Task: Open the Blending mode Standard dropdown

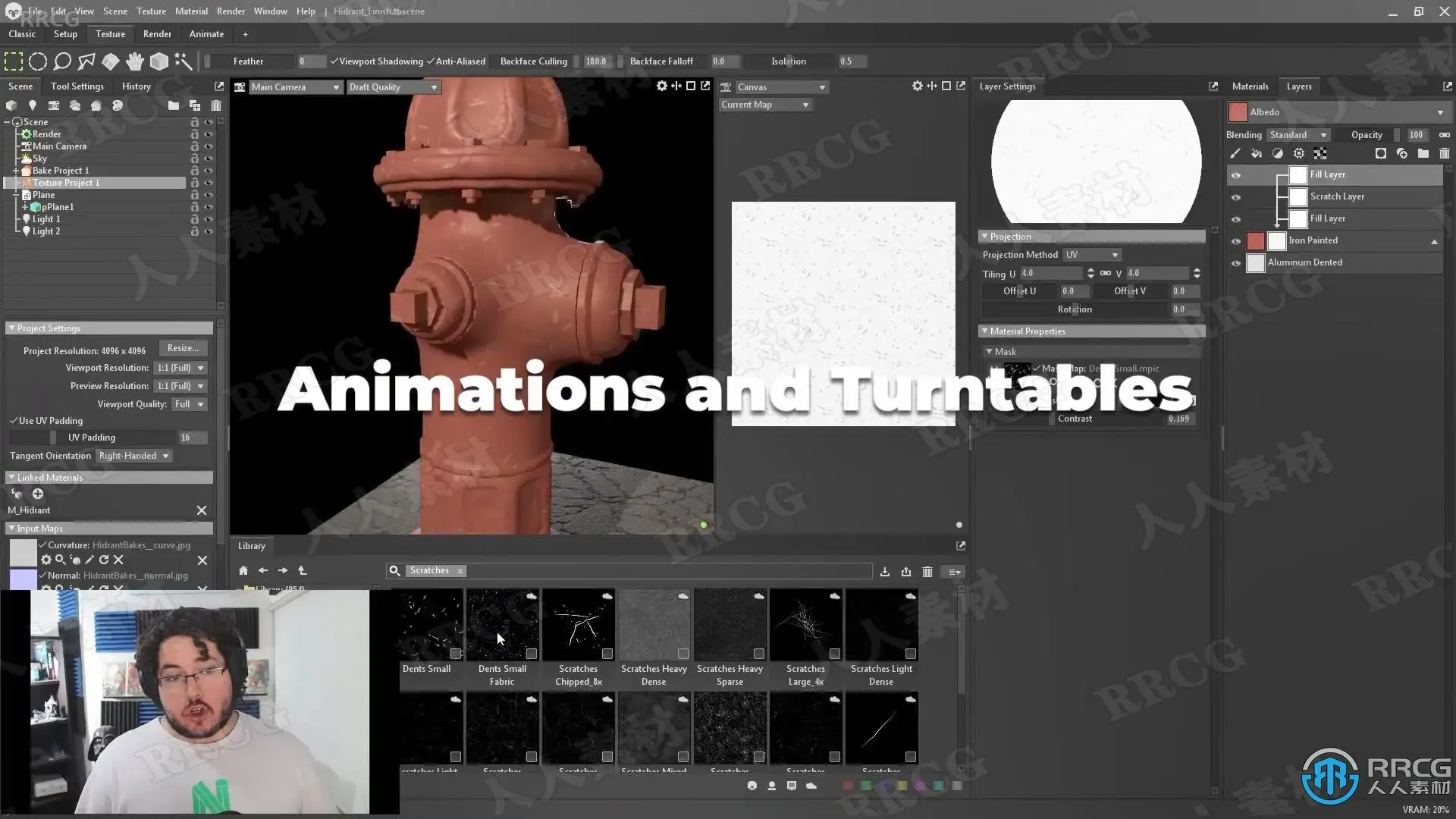Action: [x=1298, y=135]
